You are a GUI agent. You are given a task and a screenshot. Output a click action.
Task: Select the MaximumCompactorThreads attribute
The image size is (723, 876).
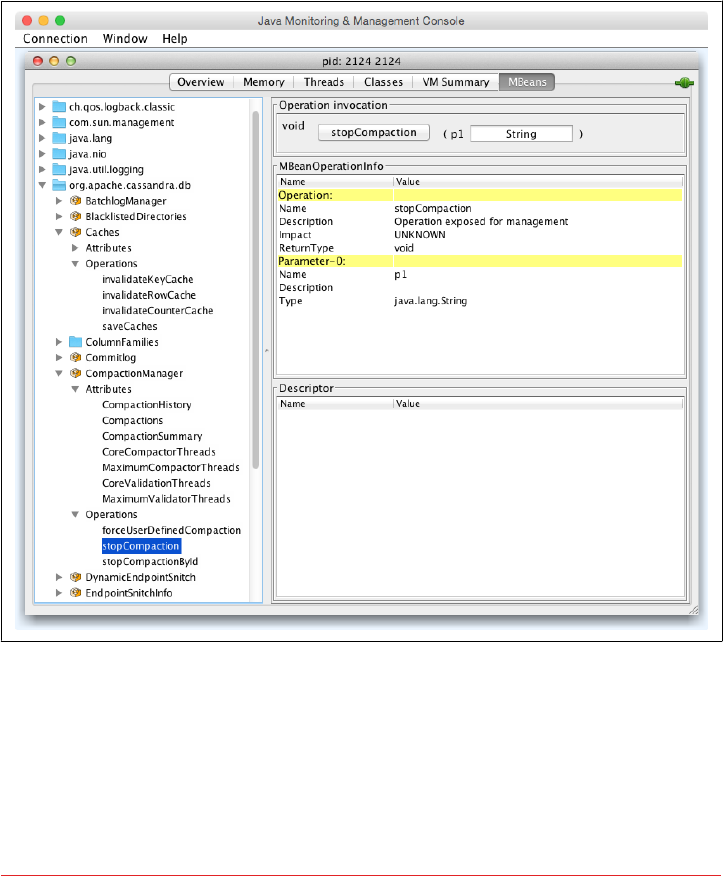[170, 467]
